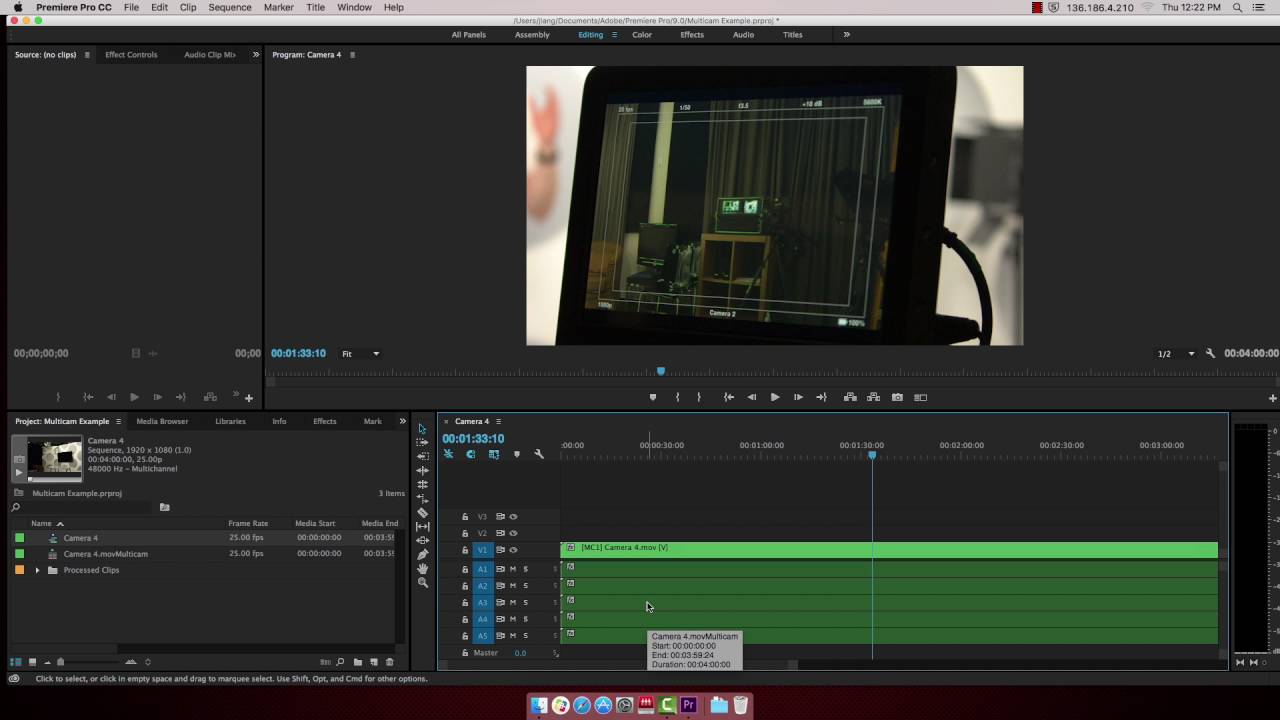This screenshot has width=1280, height=720.
Task: Play the Program monitor sequence
Action: click(775, 397)
